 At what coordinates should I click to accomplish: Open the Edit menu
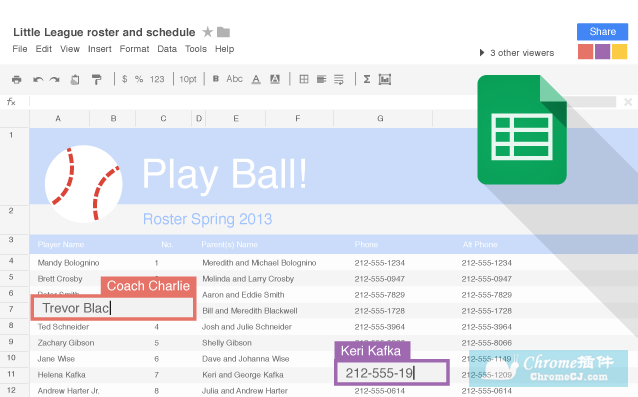(44, 49)
